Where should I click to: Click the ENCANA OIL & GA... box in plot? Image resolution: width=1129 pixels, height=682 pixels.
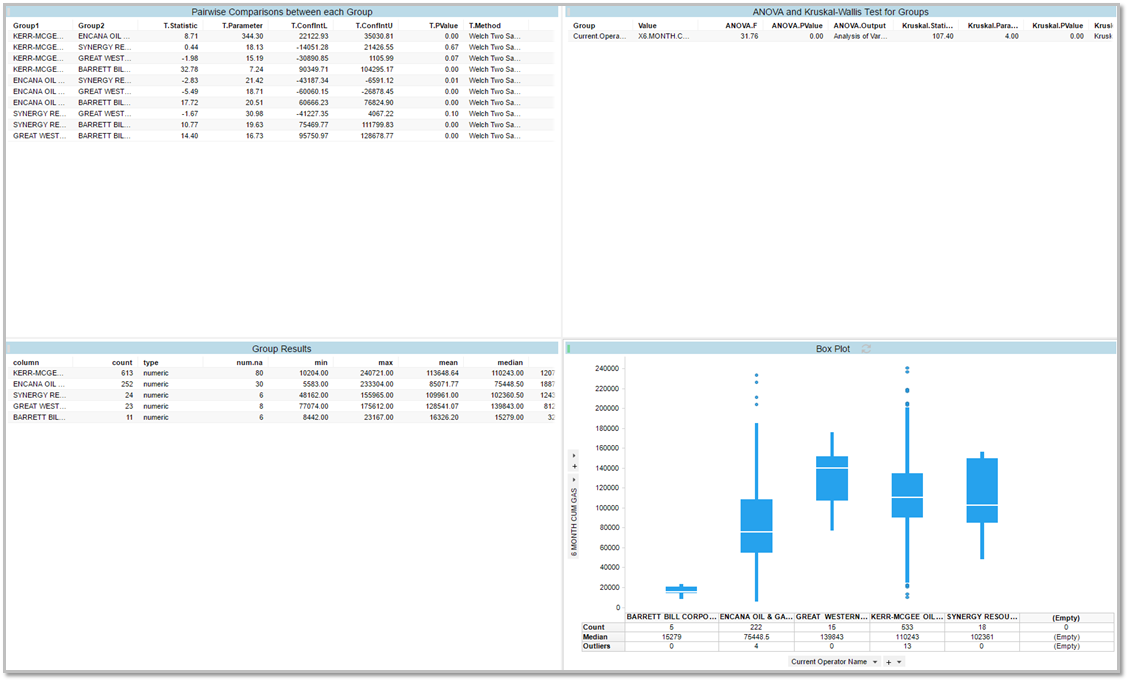pyautogui.click(x=756, y=526)
